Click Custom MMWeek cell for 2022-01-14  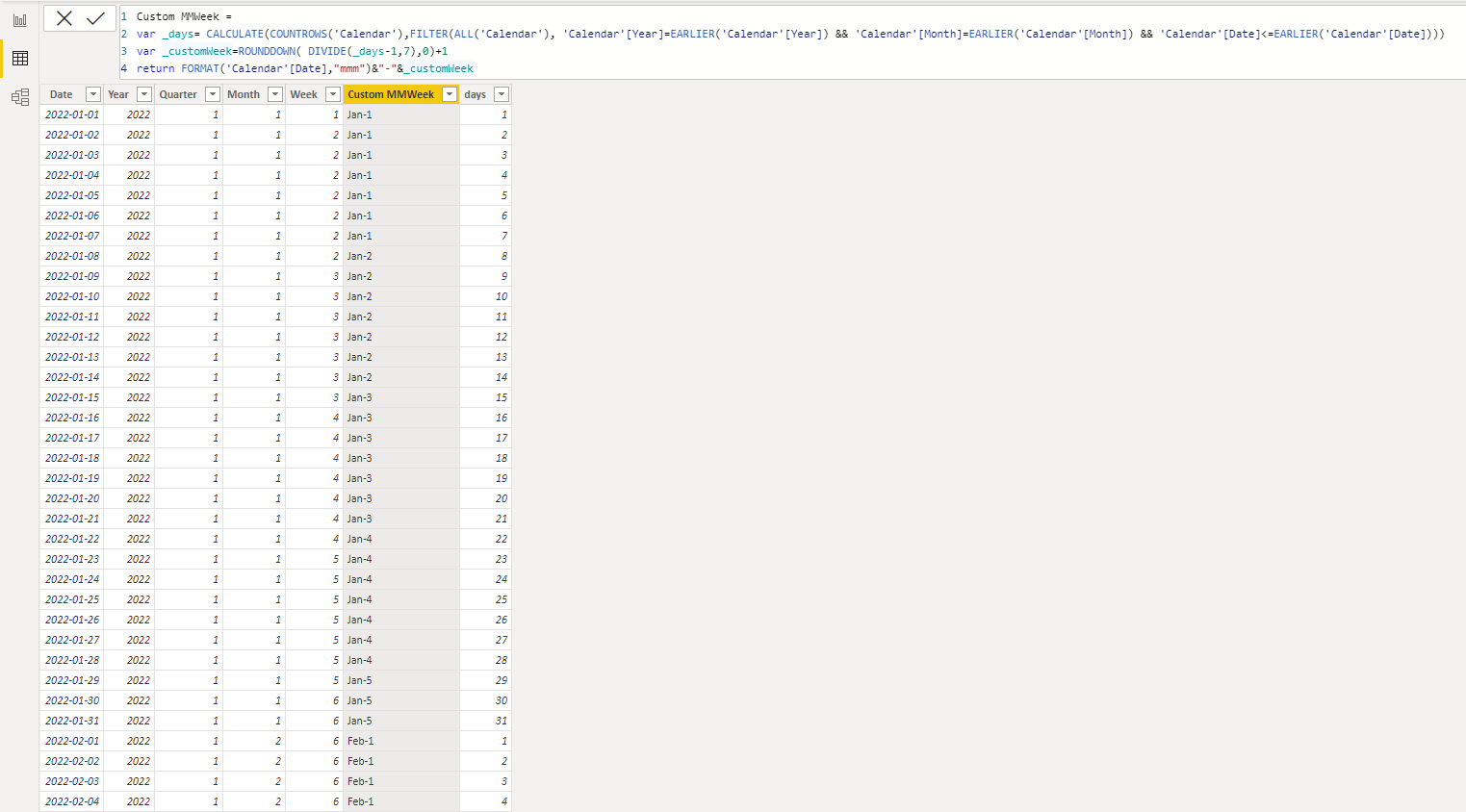[x=401, y=377]
